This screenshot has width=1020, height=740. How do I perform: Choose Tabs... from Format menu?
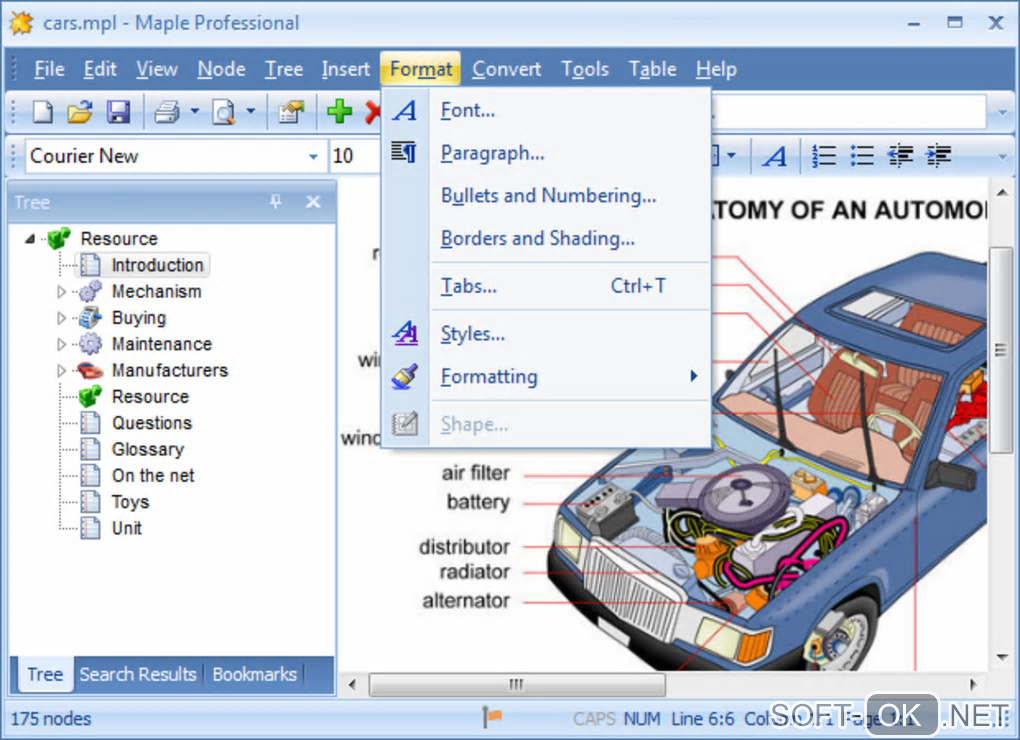coord(546,285)
